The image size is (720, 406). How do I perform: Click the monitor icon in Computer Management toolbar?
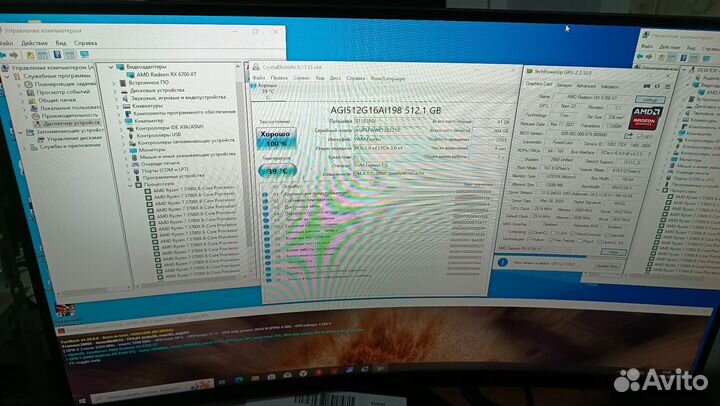tap(84, 54)
